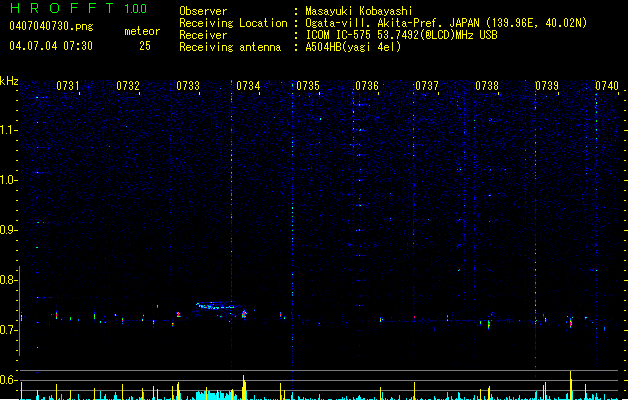The image size is (629, 400).
Task: Click the 0739 time marker
Action: coord(547,86)
